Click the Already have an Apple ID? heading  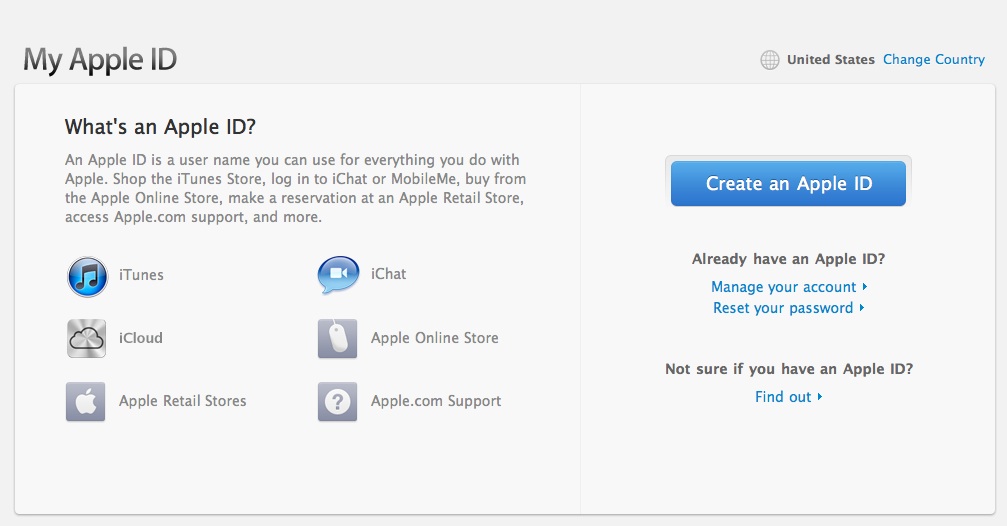pyautogui.click(x=789, y=259)
